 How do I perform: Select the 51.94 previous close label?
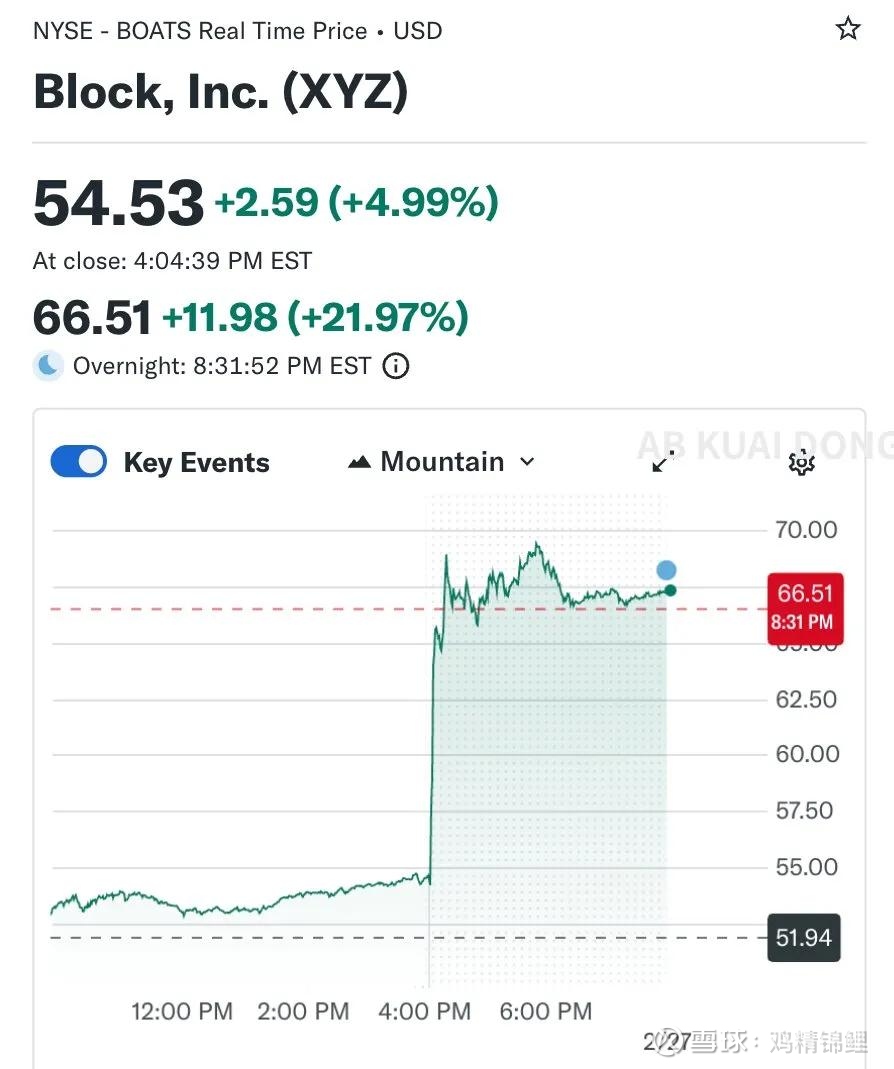pyautogui.click(x=803, y=937)
